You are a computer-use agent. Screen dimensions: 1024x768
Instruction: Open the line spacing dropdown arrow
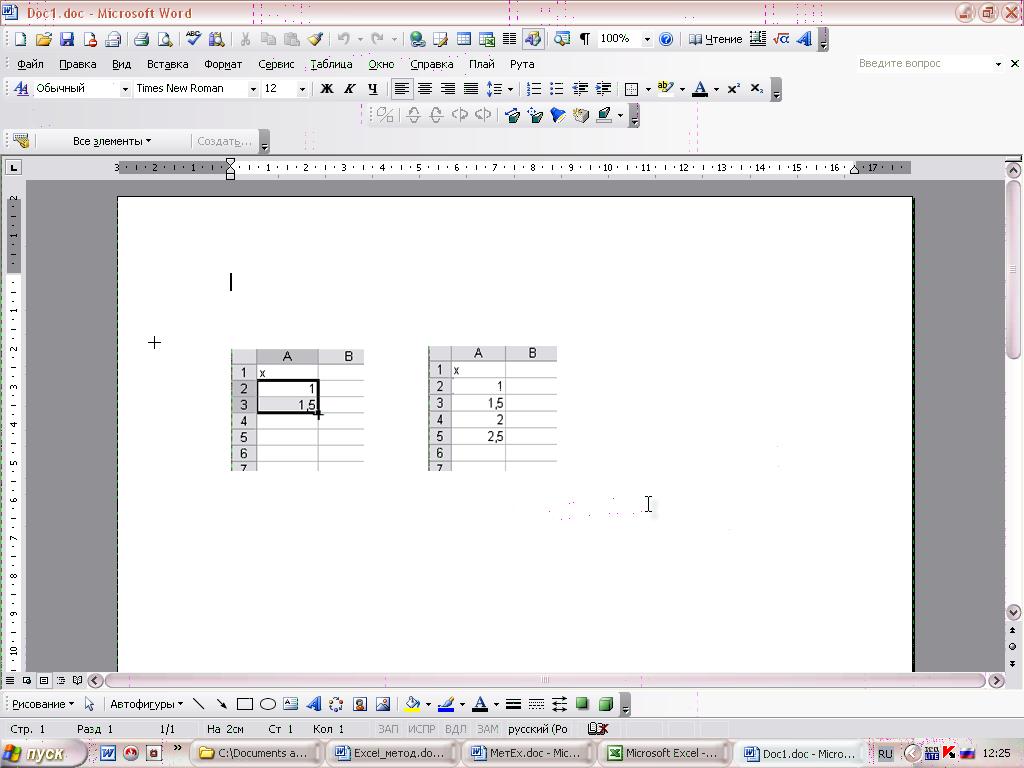pos(510,89)
